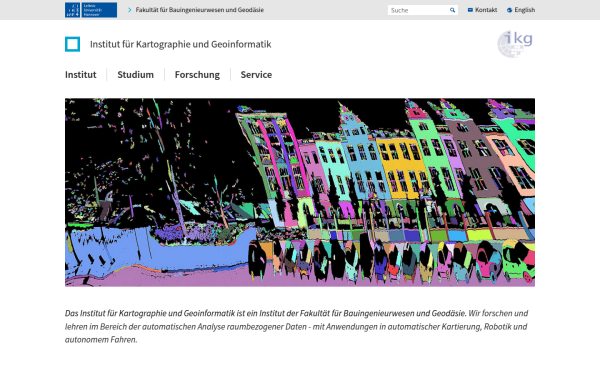Click the globe icon beside English
The height and width of the screenshot is (375, 600).
509,10
